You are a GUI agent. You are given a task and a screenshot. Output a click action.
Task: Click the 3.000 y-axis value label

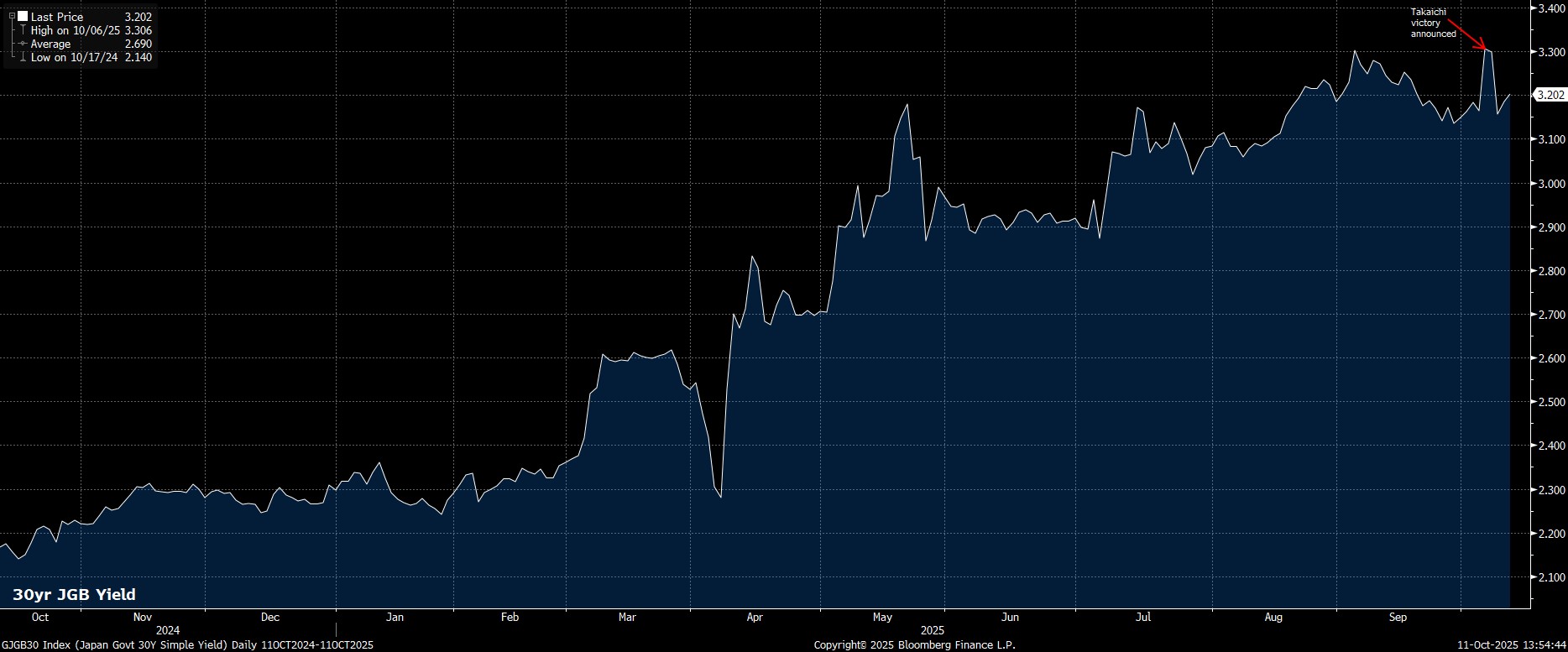[x=1548, y=184]
